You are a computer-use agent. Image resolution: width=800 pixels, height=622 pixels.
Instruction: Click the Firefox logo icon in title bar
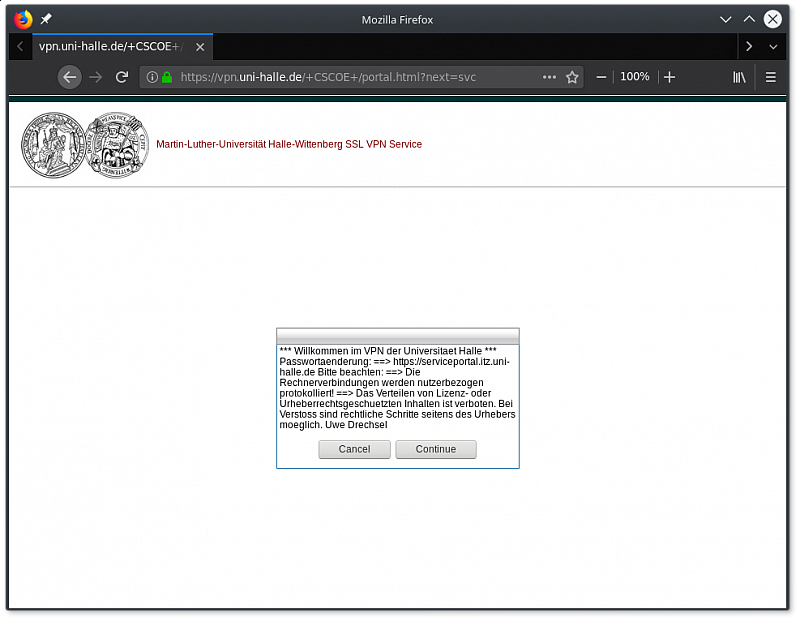coord(23,19)
